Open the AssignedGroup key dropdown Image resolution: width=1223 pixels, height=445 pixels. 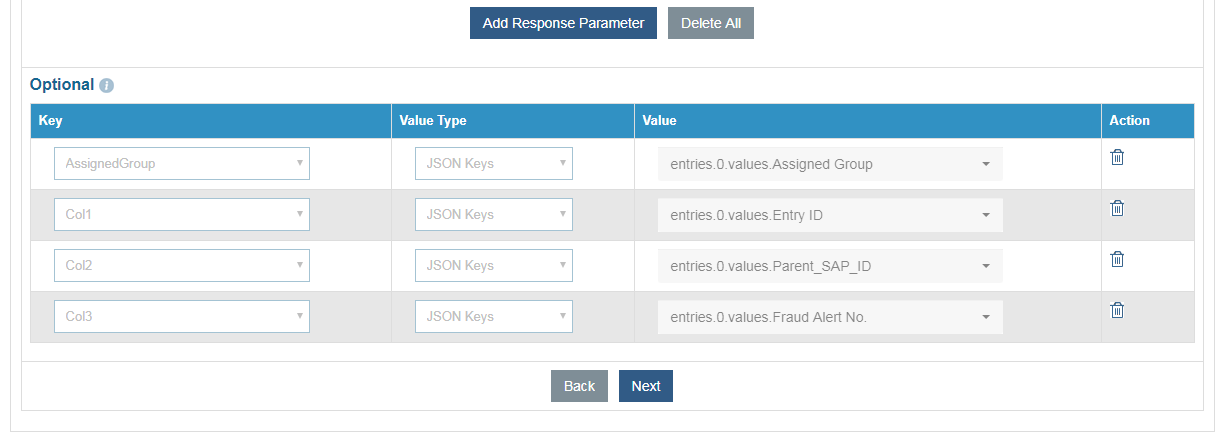[x=182, y=164]
